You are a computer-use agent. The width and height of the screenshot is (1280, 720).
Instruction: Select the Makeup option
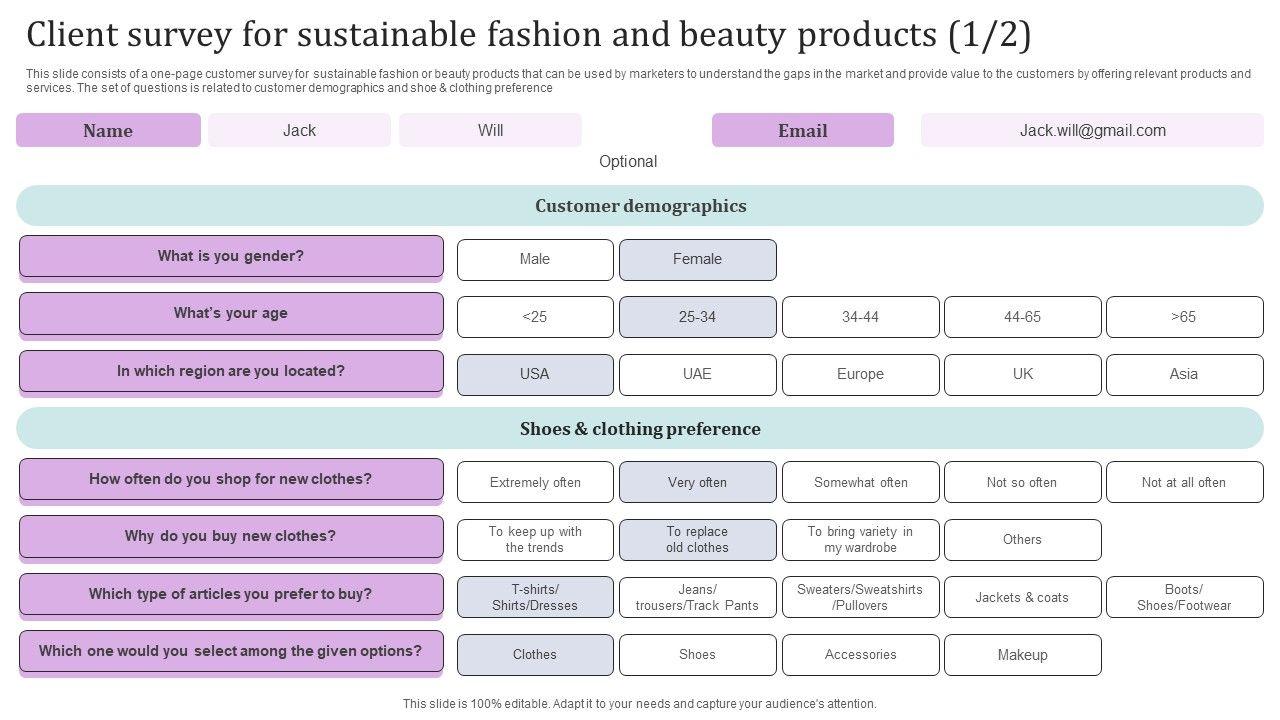(1022, 655)
